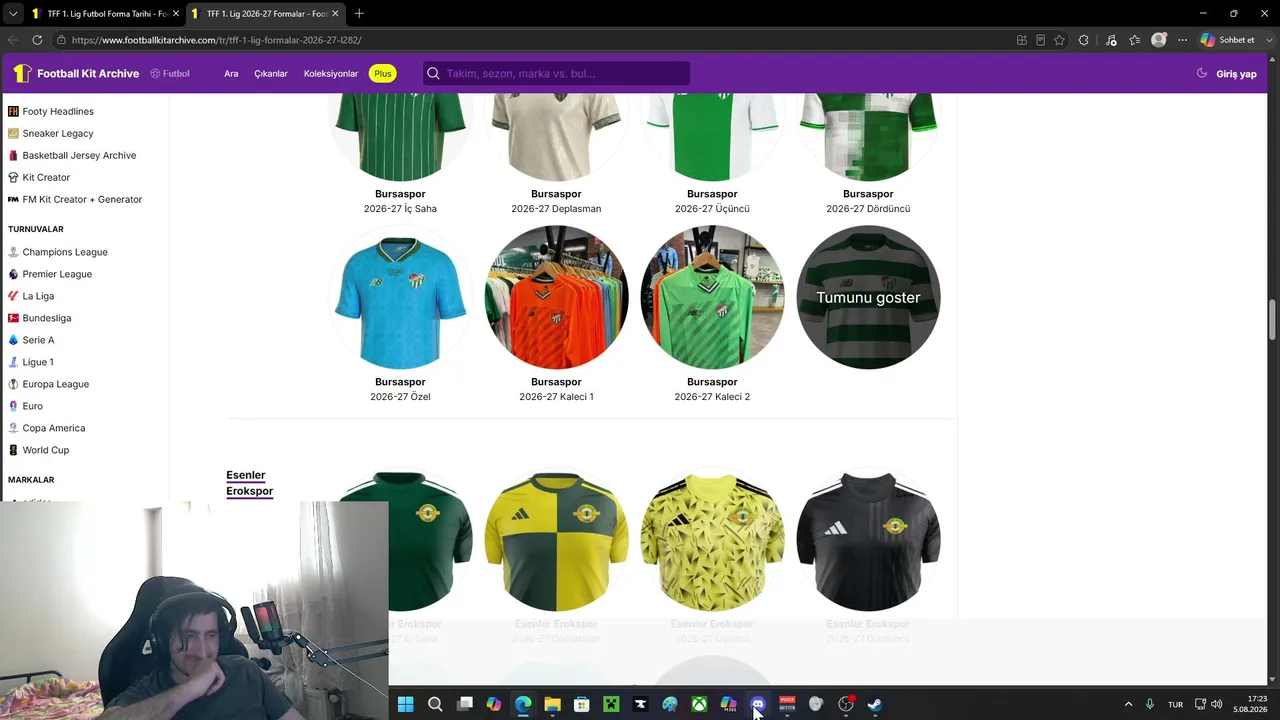Click the Footy Headlines sidebar icon

(x=13, y=111)
